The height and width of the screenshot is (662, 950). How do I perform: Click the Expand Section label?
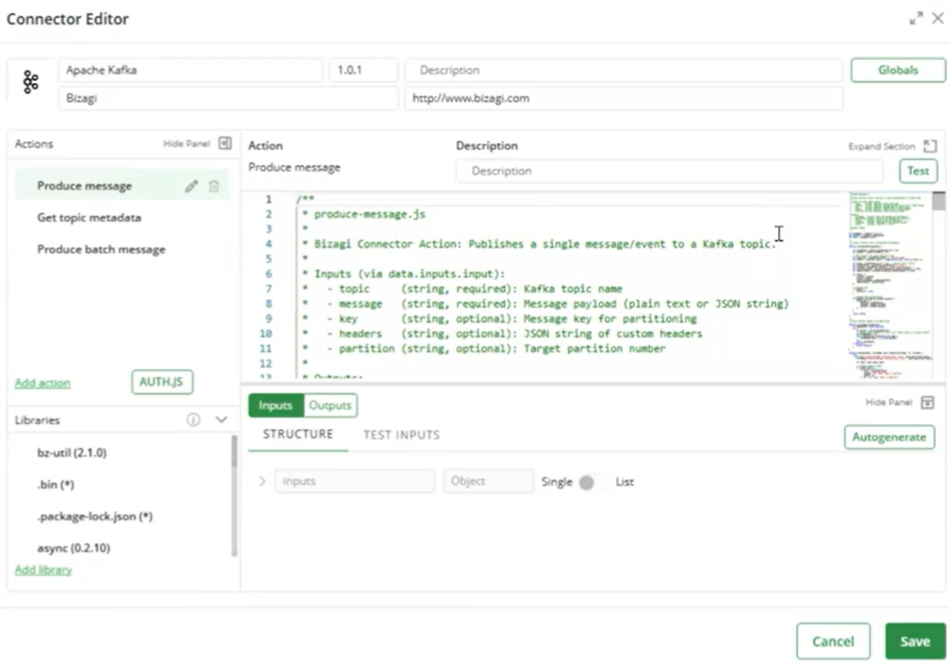pyautogui.click(x=882, y=147)
